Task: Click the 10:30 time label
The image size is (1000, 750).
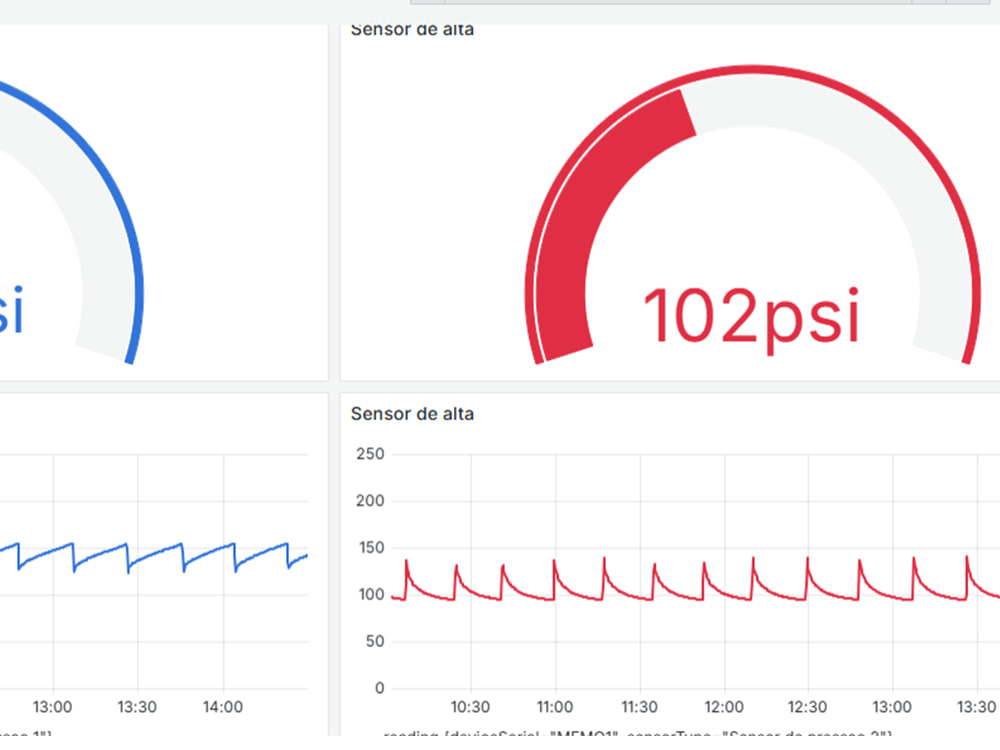Action: (x=471, y=707)
